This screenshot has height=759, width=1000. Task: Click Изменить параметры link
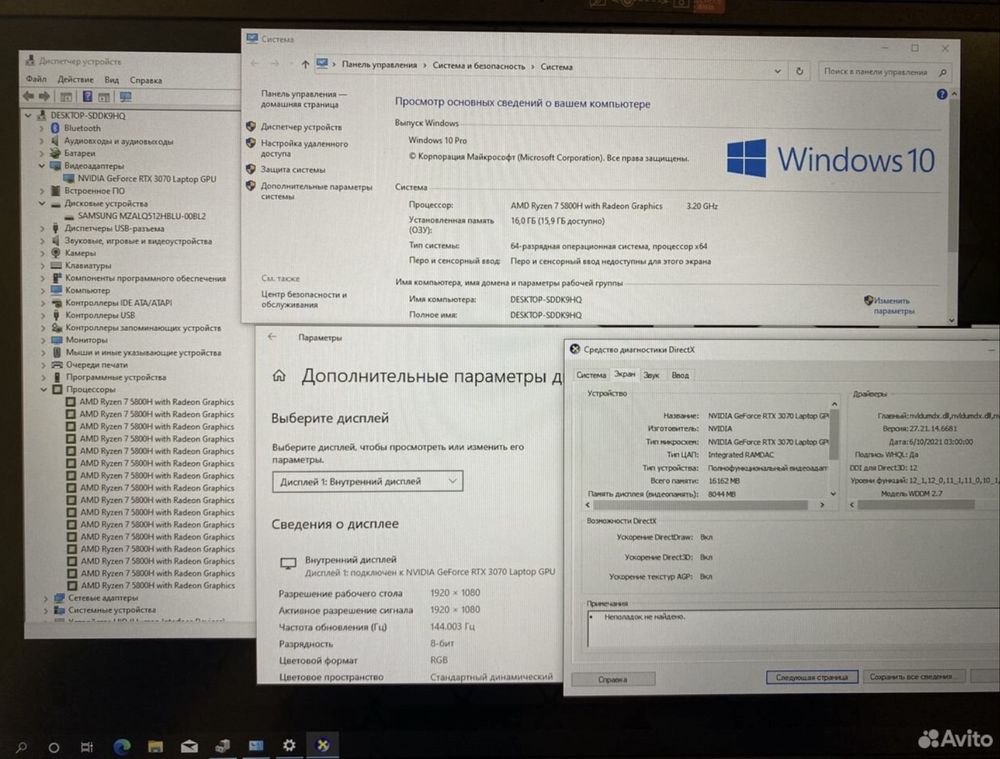click(x=893, y=306)
